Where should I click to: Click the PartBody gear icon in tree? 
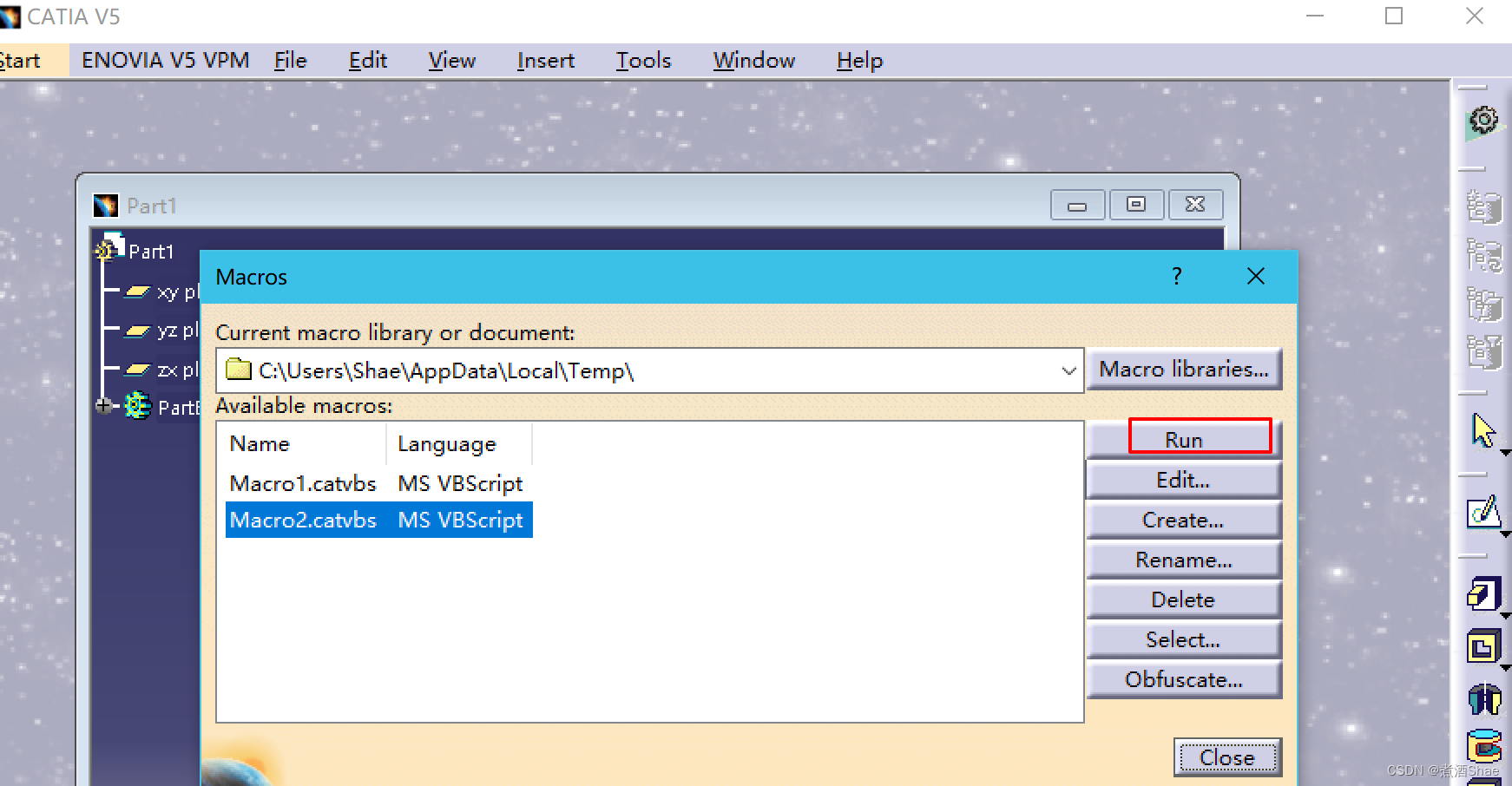click(137, 405)
